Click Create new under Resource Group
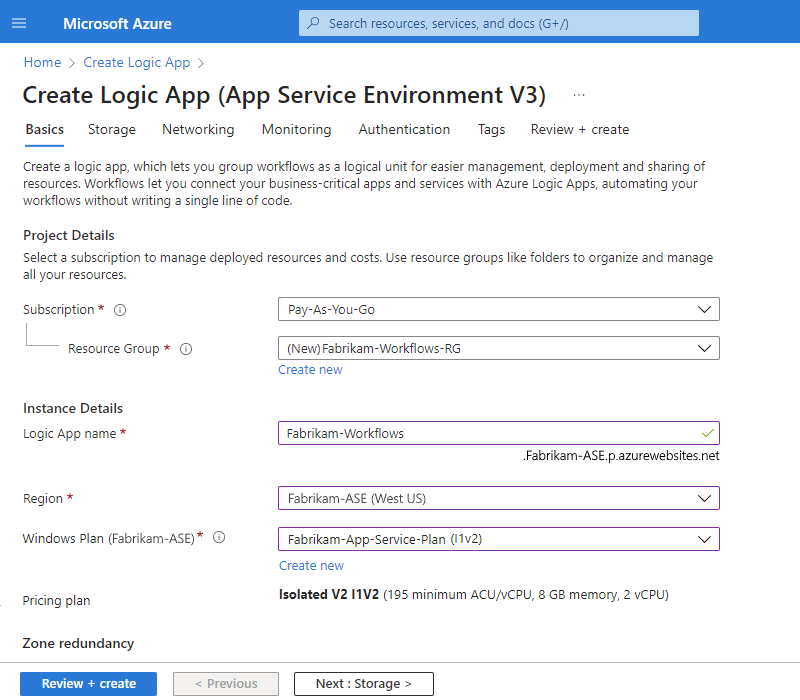The height and width of the screenshot is (700, 800). [310, 370]
